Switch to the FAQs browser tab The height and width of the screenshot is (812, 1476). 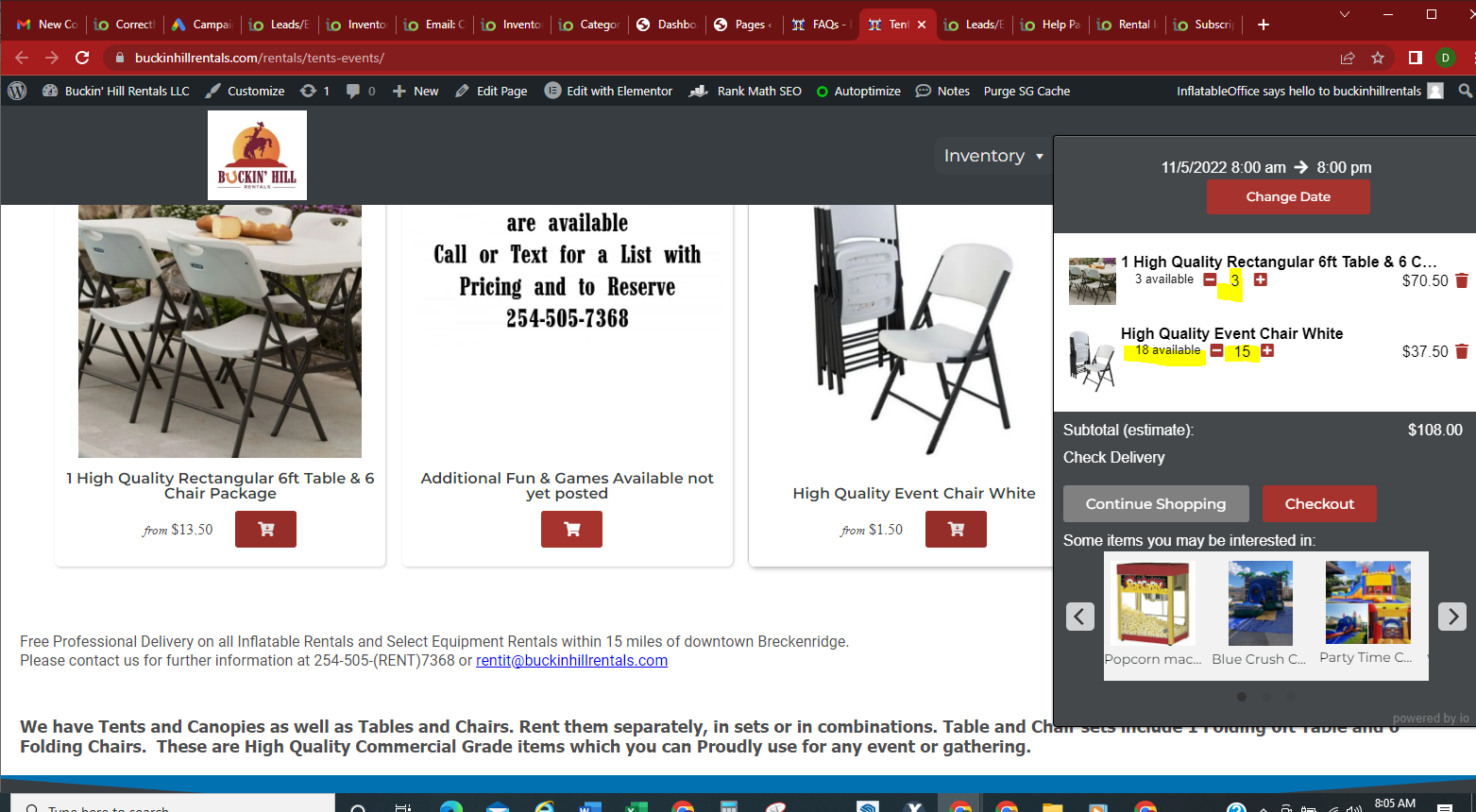pyautogui.click(x=820, y=25)
